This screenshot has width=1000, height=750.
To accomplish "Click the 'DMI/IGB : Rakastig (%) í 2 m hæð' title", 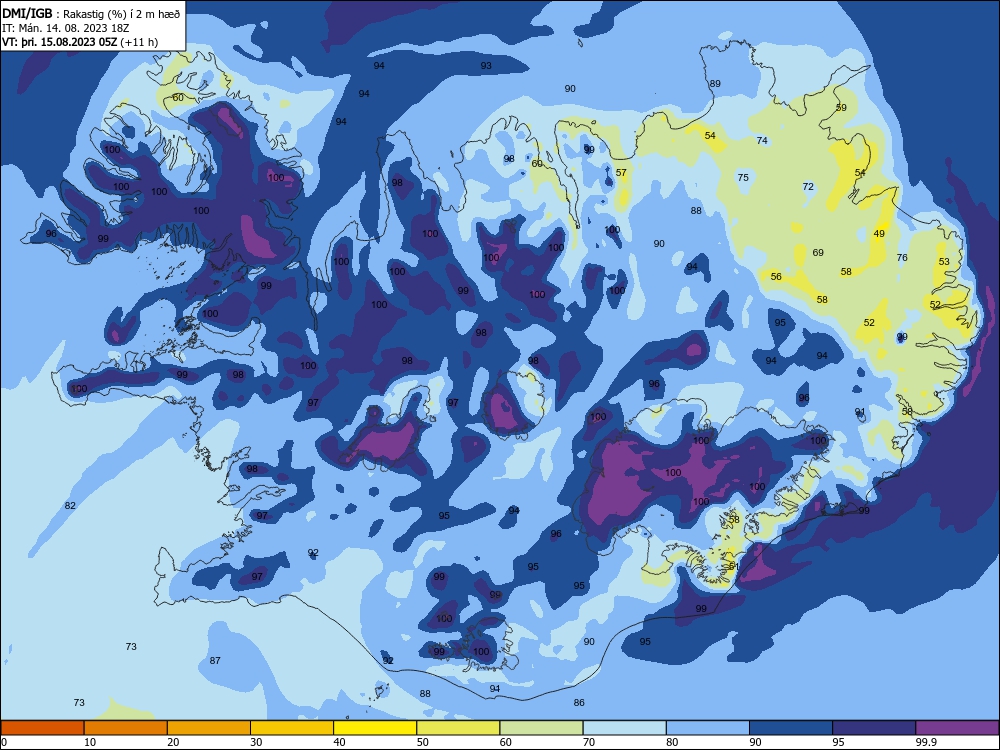I will click(91, 14).
